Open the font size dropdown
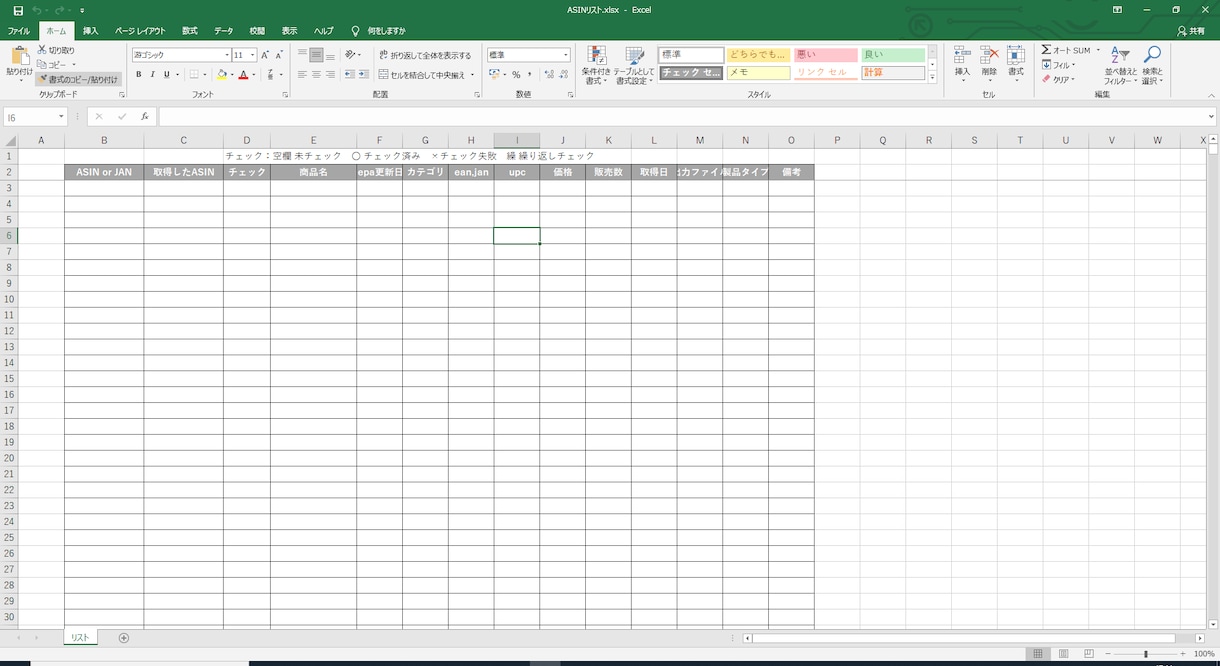Screen dimensions: 1220x666 tap(252, 55)
